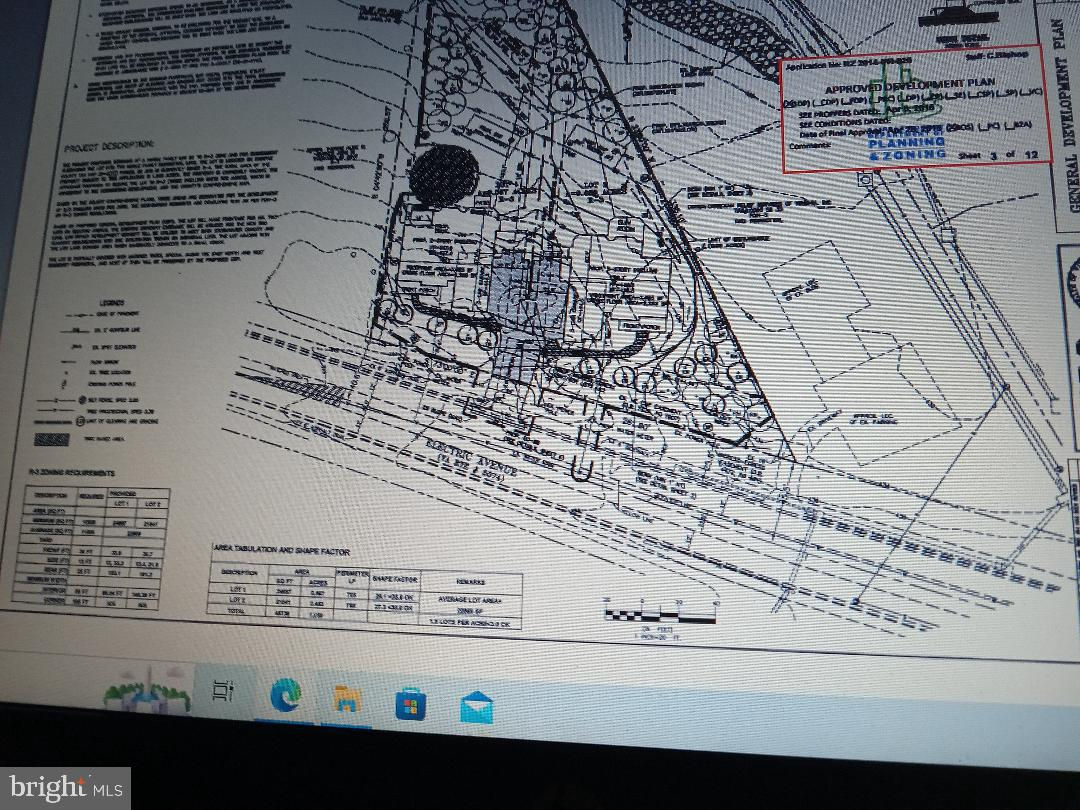Open the Mail app in taskbar
This screenshot has height=810, width=1080.
click(475, 709)
